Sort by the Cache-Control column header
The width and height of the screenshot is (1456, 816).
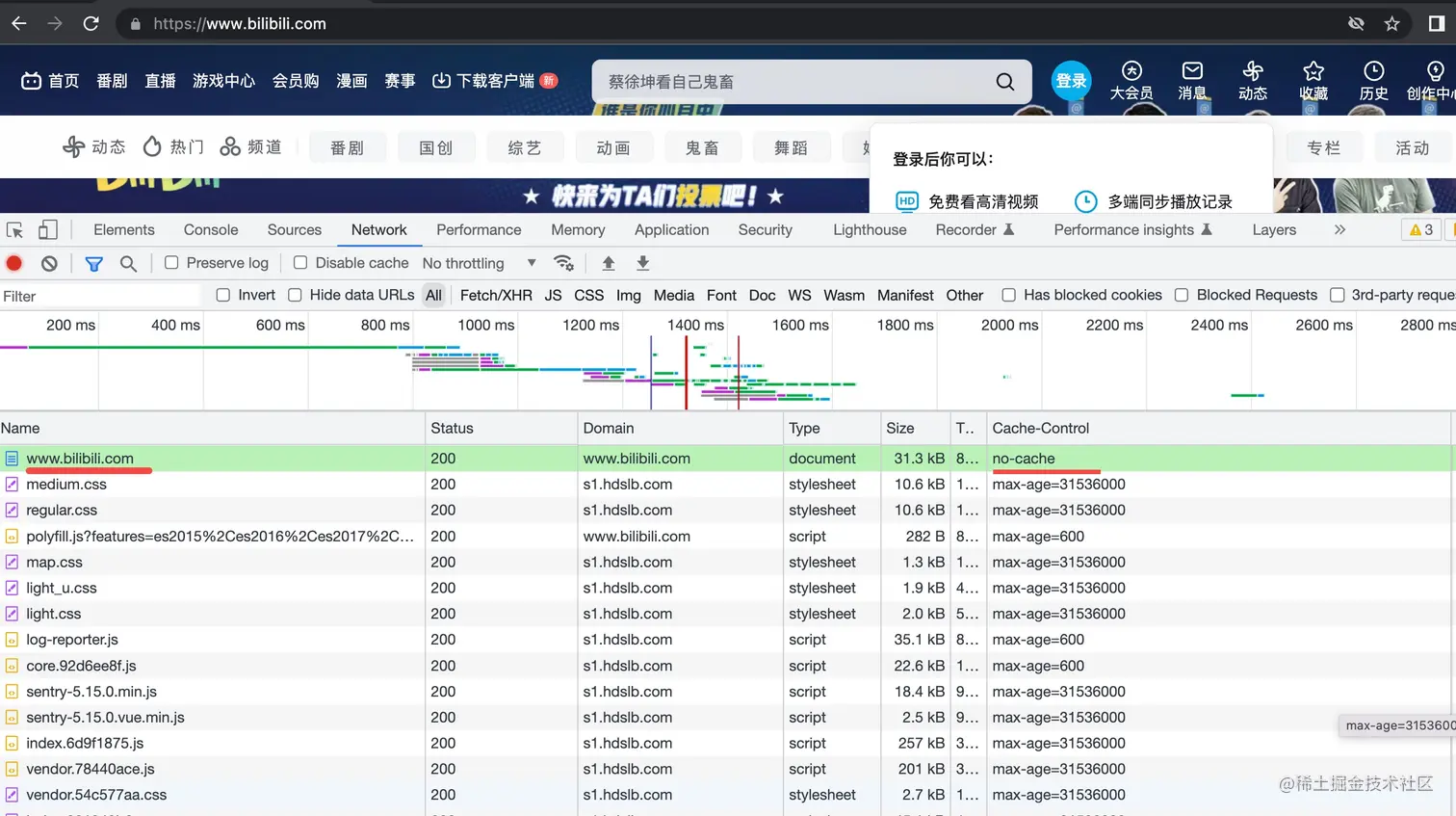pyautogui.click(x=1218, y=428)
